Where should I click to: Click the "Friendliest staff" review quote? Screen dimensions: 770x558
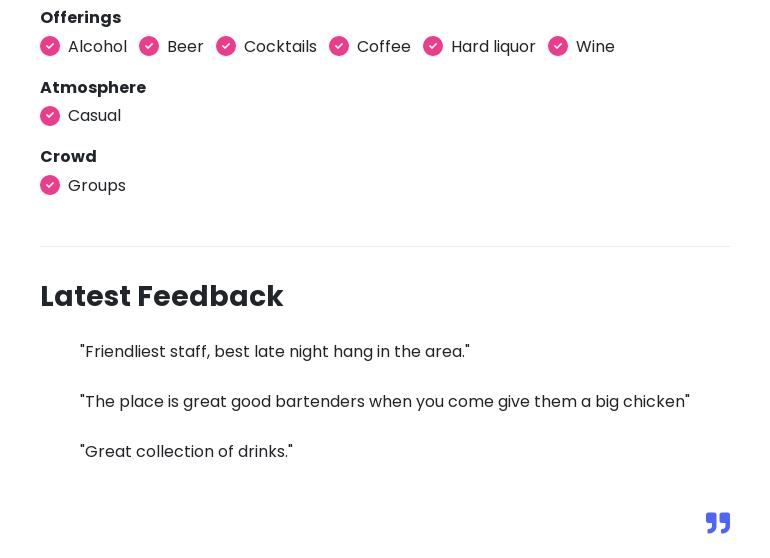[275, 352]
